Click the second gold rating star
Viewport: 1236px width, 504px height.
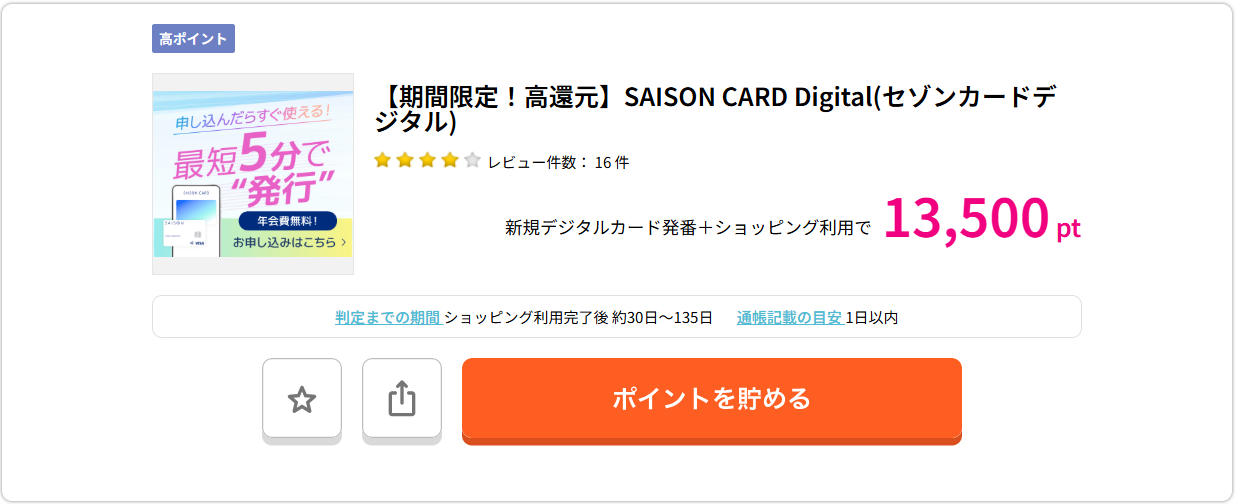(405, 161)
